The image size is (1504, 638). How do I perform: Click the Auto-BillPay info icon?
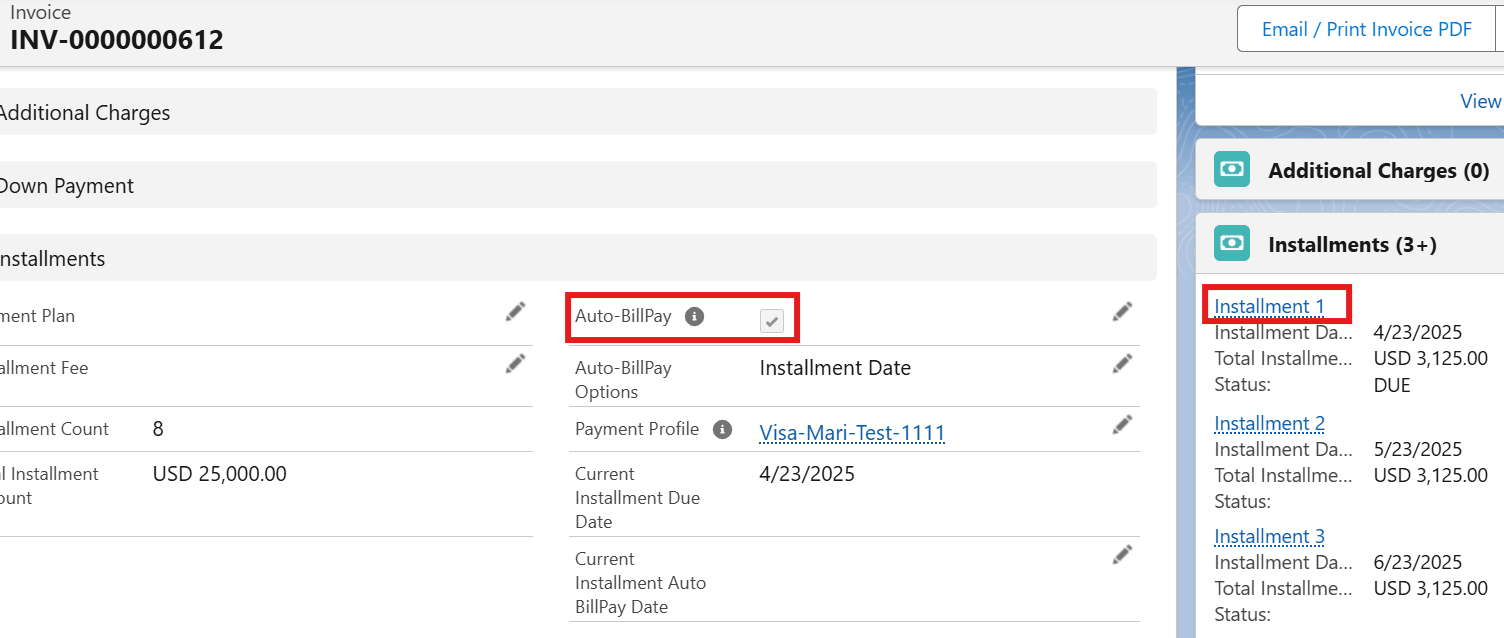point(694,317)
